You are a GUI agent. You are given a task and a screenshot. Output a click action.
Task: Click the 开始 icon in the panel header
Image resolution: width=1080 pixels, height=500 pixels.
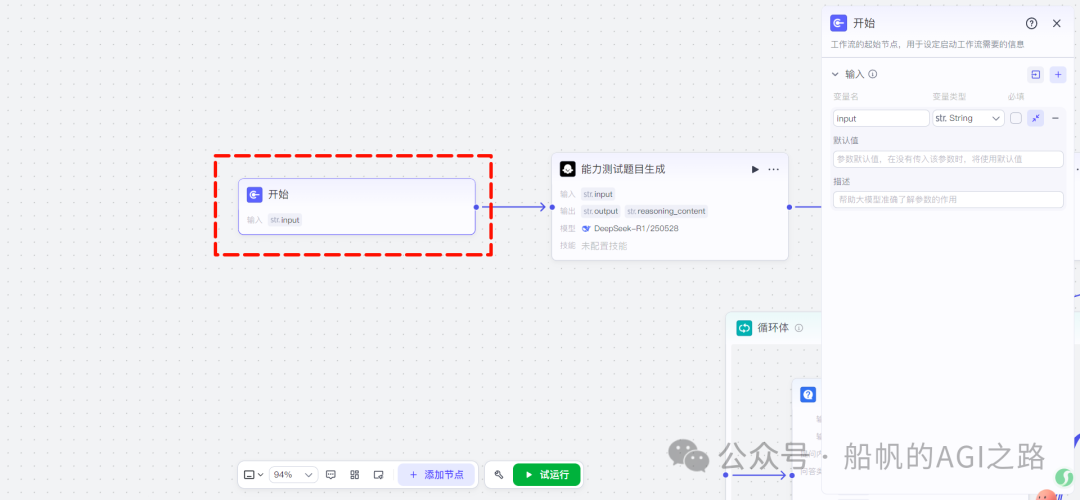pos(838,23)
